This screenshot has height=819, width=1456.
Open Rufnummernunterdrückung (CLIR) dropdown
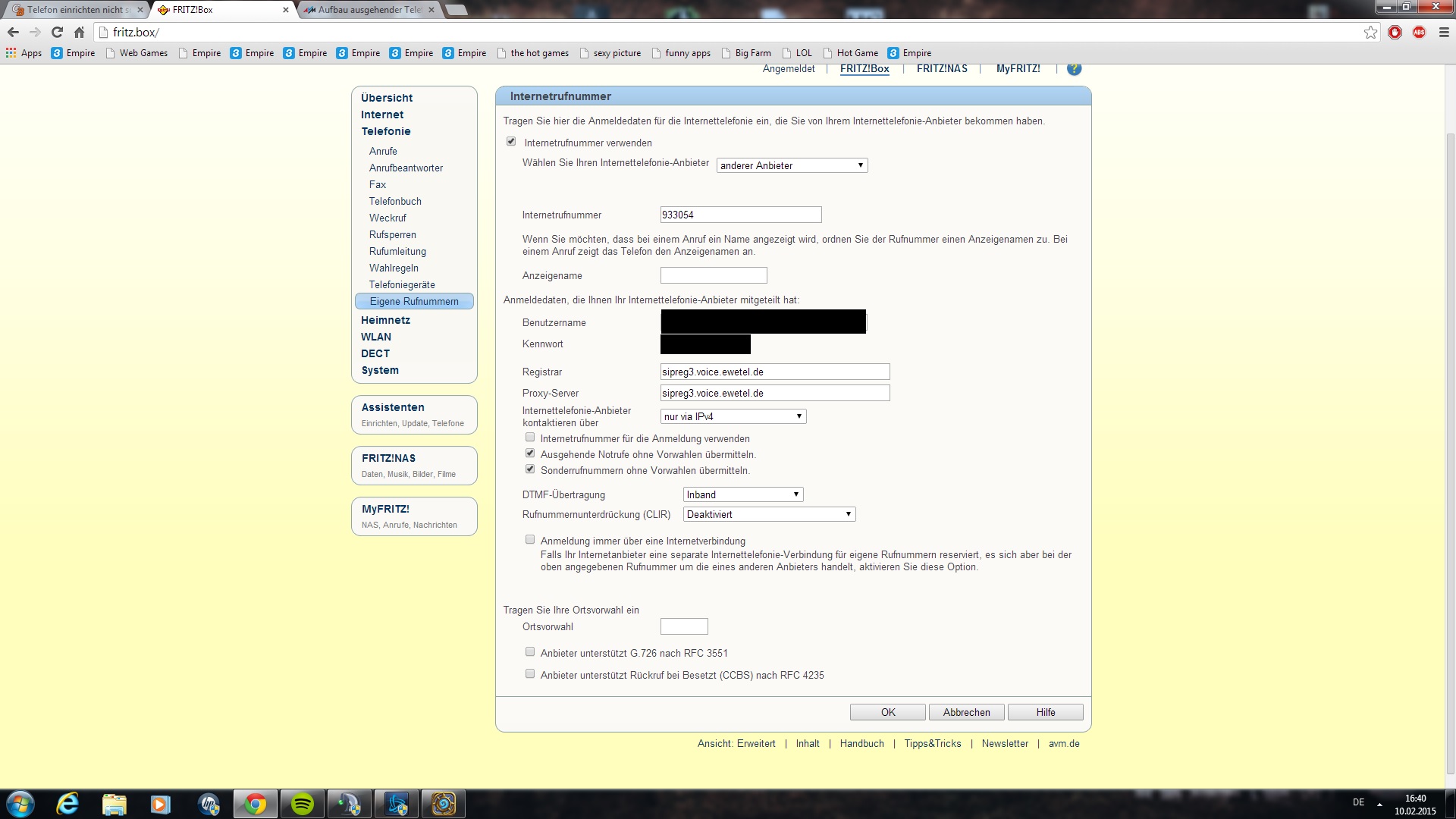point(769,514)
